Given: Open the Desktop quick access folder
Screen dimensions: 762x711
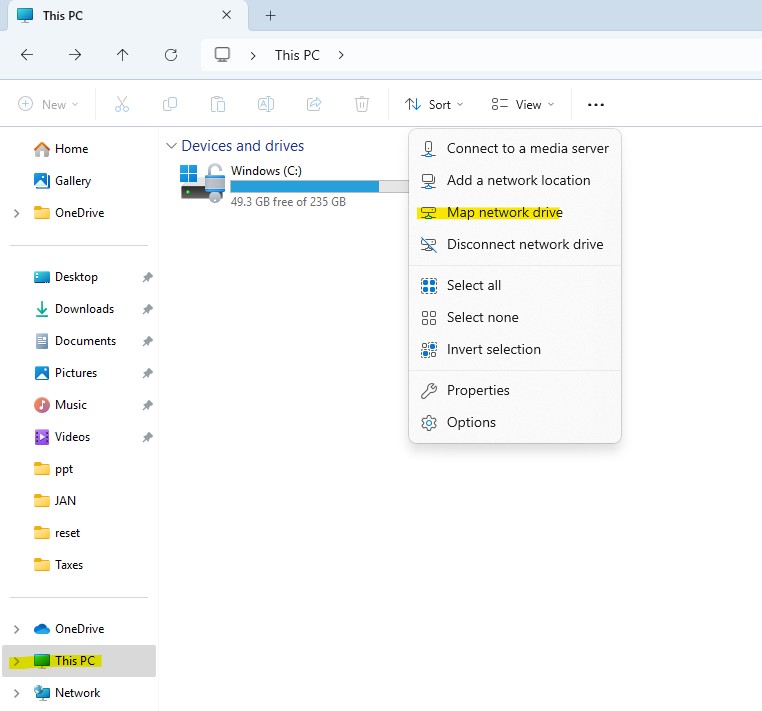Looking at the screenshot, I should (x=66, y=277).
